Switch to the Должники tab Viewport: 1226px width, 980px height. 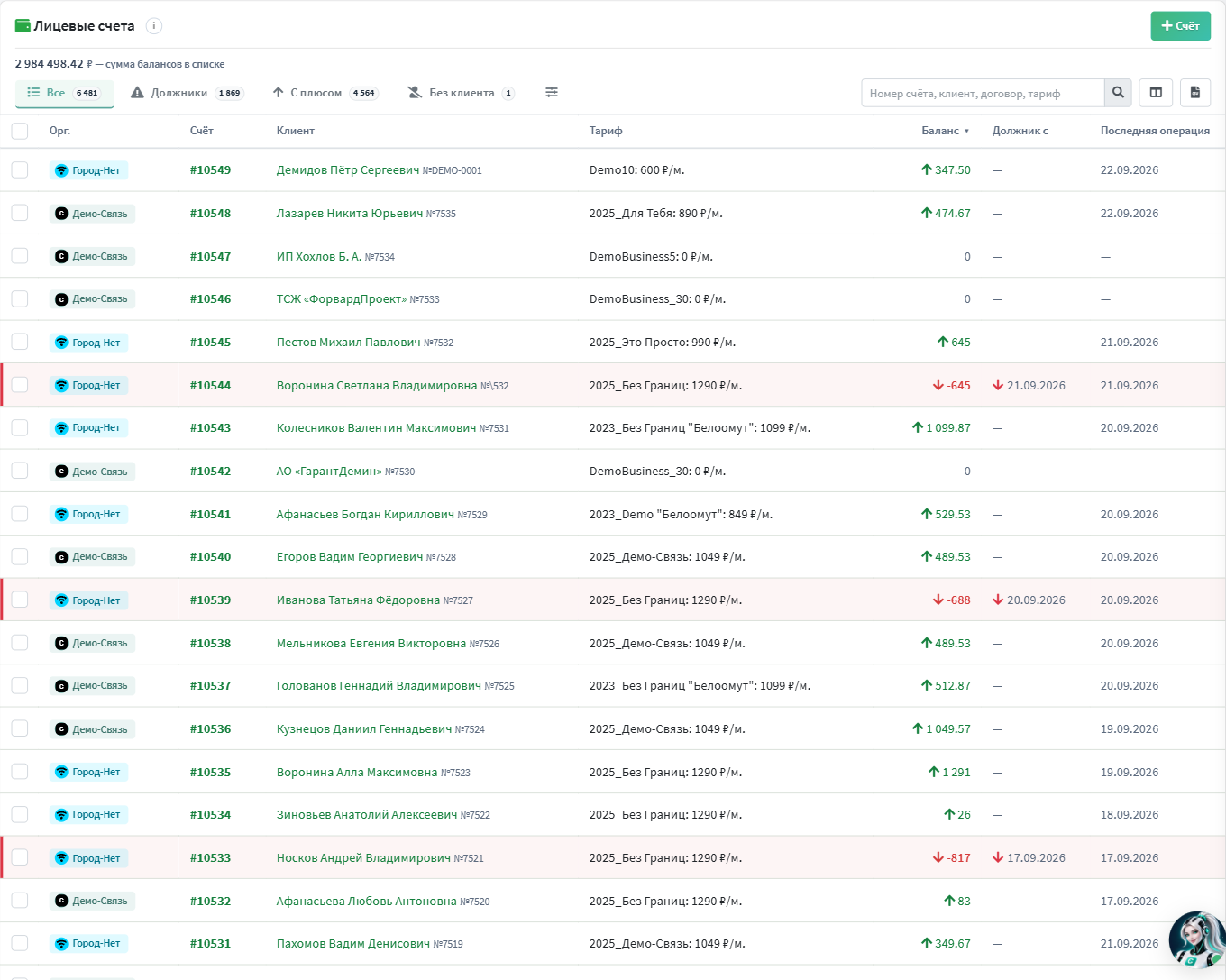click(x=187, y=93)
